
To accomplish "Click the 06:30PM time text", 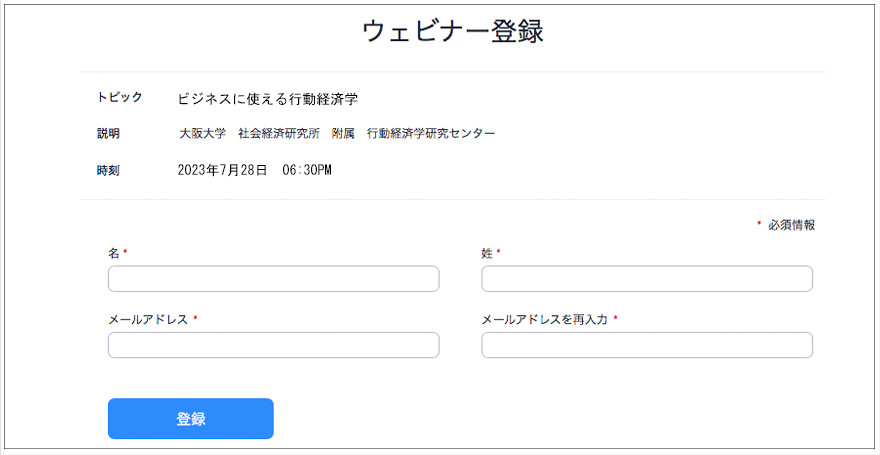I will (306, 170).
